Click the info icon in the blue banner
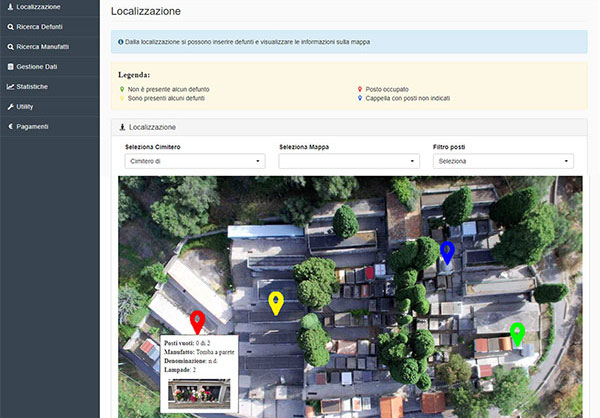Image resolution: width=600 pixels, height=418 pixels. click(121, 42)
